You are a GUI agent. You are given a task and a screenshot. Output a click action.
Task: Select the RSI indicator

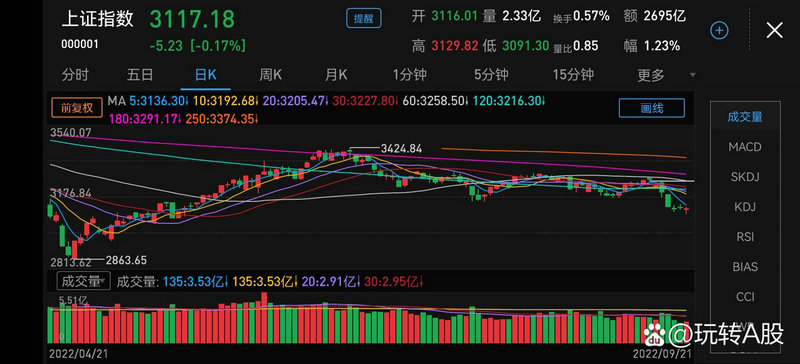(745, 237)
